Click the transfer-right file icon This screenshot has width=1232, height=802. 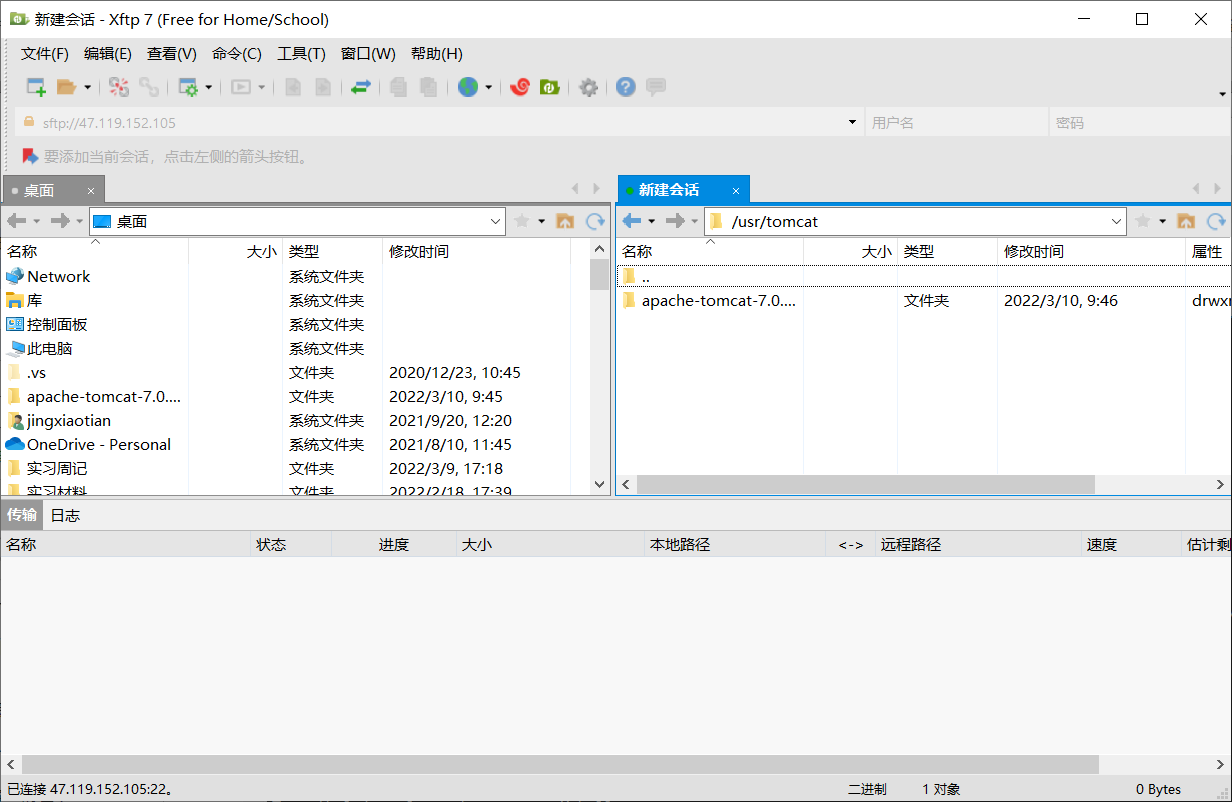coord(323,87)
